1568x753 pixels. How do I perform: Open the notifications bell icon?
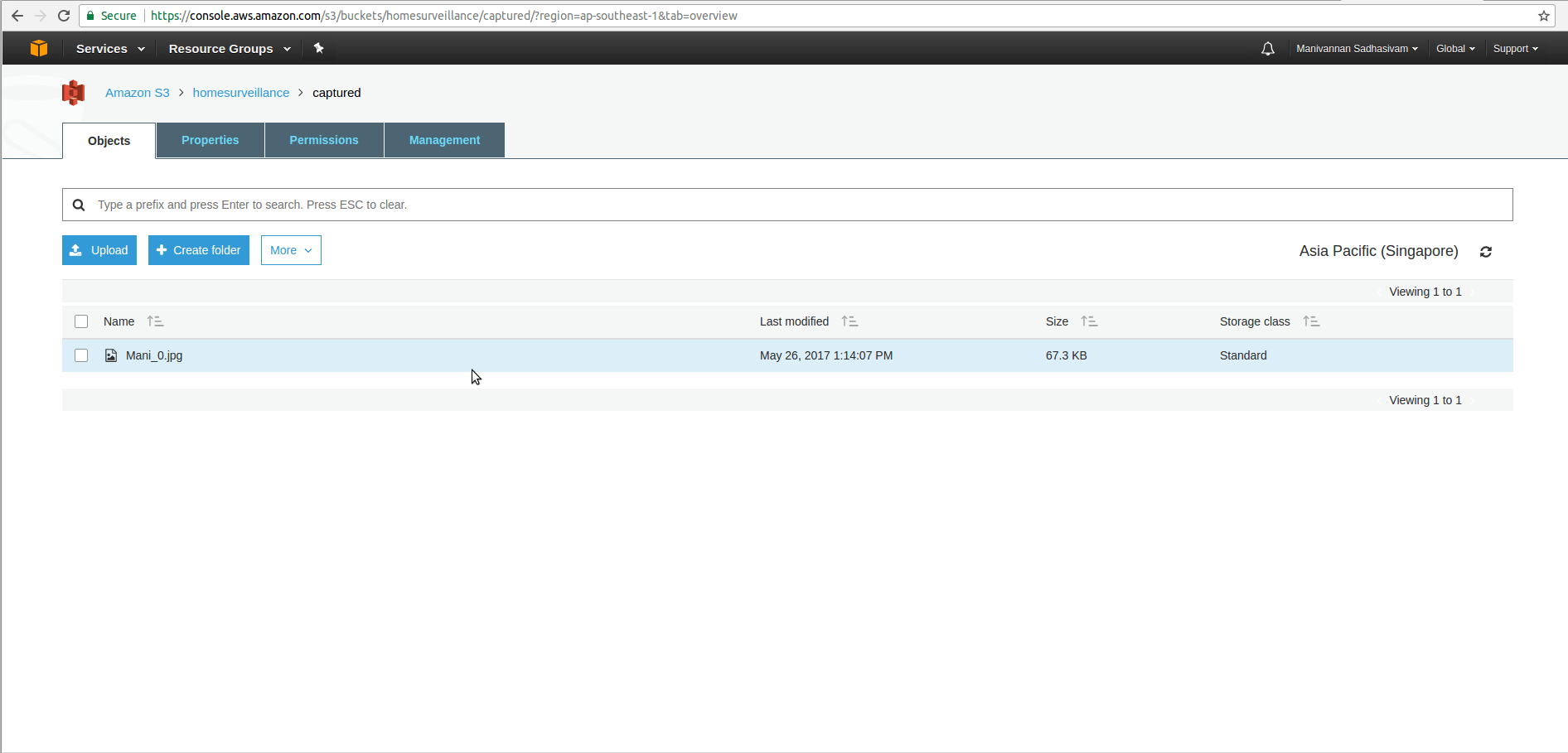coord(1267,49)
